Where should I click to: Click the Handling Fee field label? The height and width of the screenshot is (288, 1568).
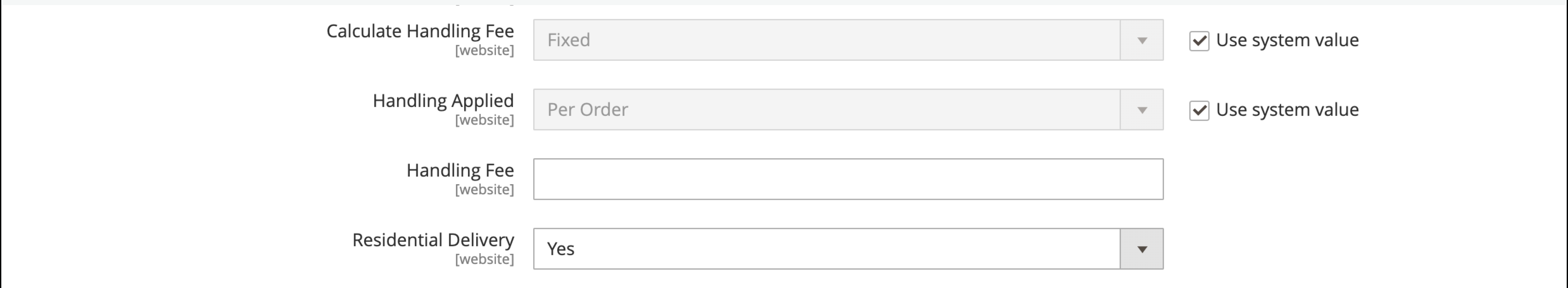pos(460,170)
